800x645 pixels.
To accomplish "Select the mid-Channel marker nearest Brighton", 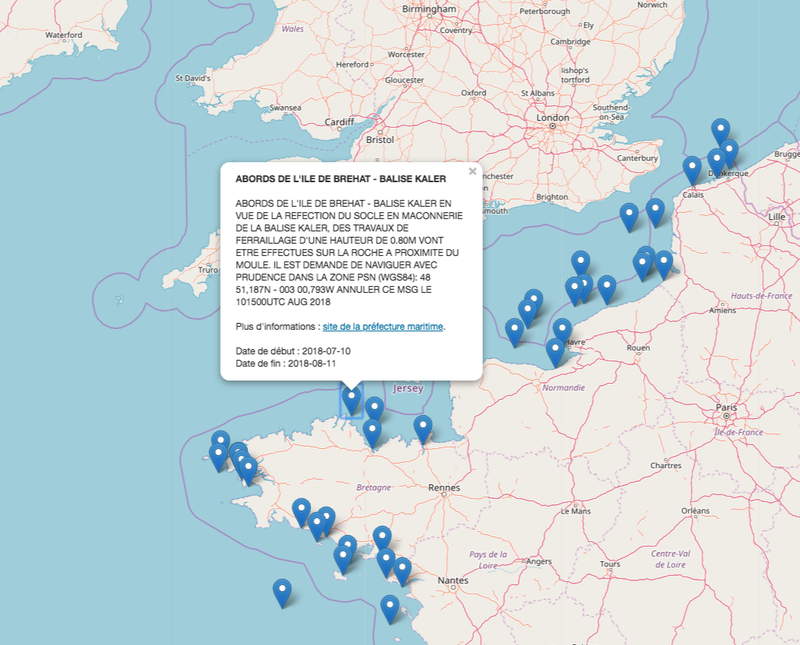I will [629, 217].
